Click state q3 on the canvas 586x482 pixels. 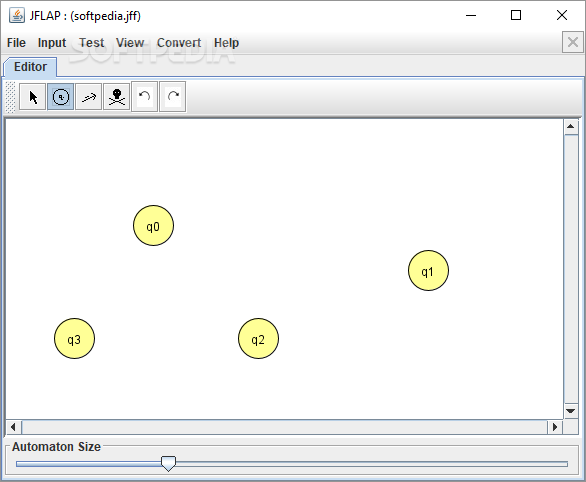[74, 339]
